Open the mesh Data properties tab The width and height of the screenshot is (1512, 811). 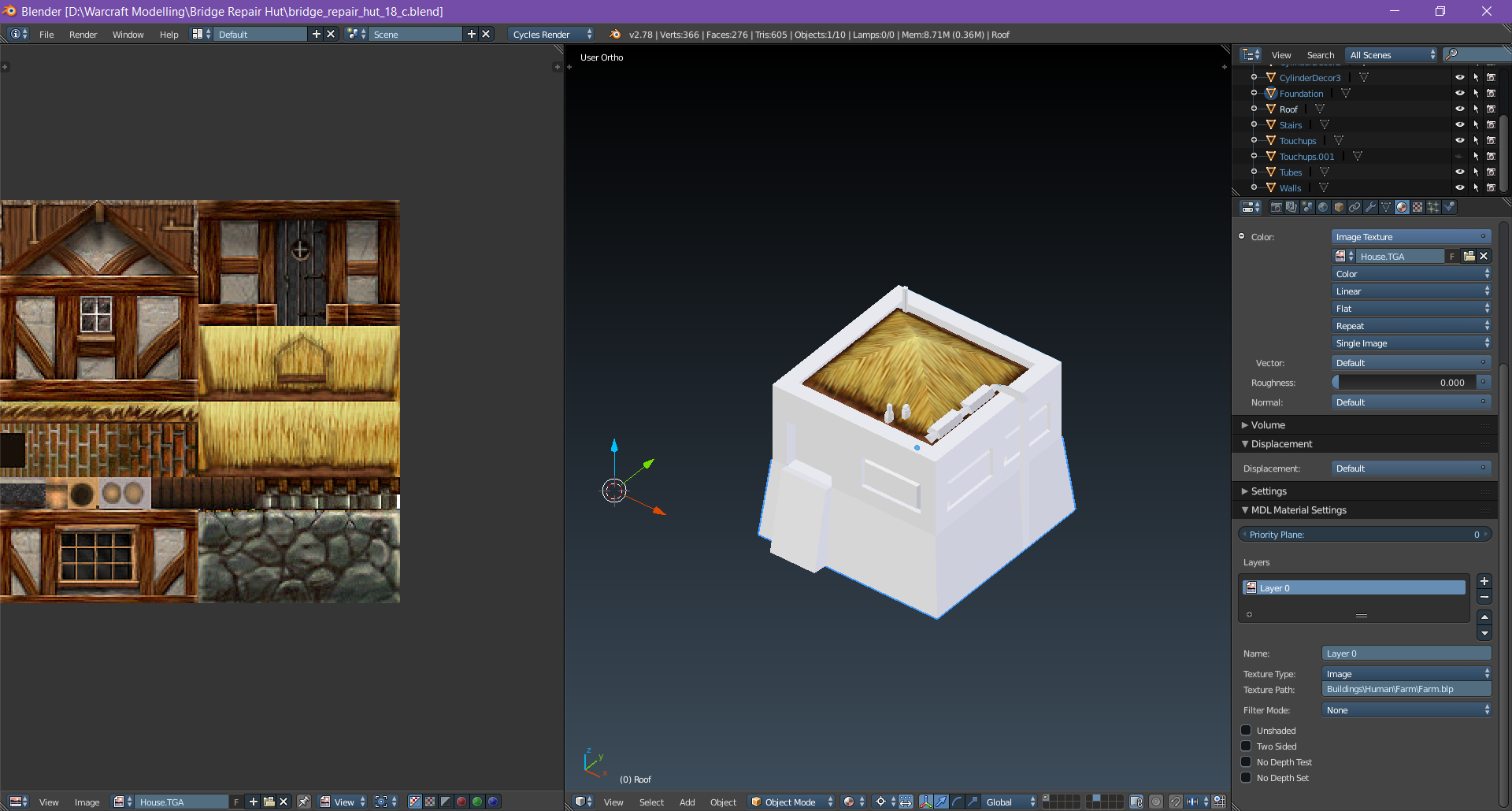click(1386, 207)
